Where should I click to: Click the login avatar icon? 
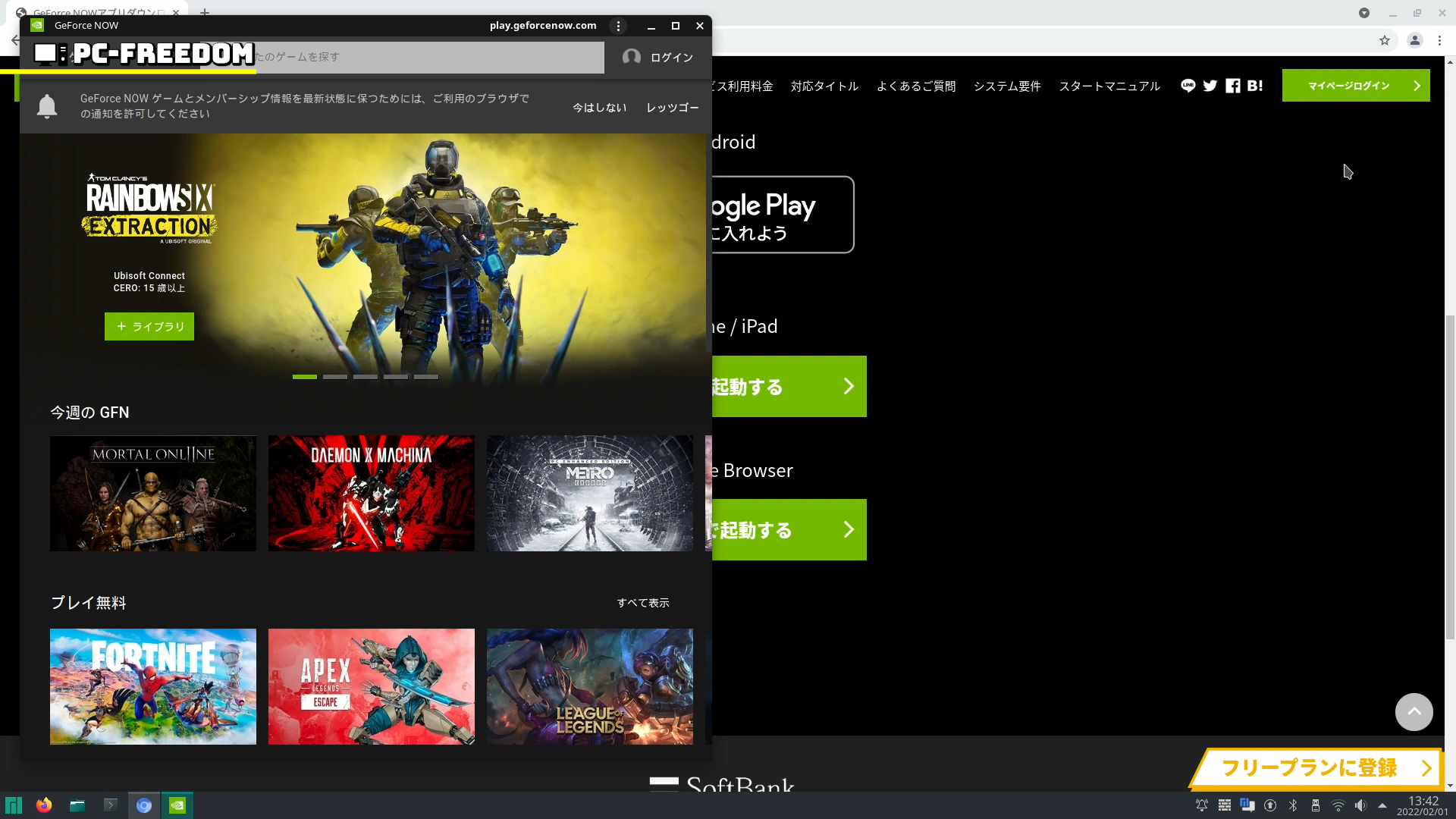[631, 58]
